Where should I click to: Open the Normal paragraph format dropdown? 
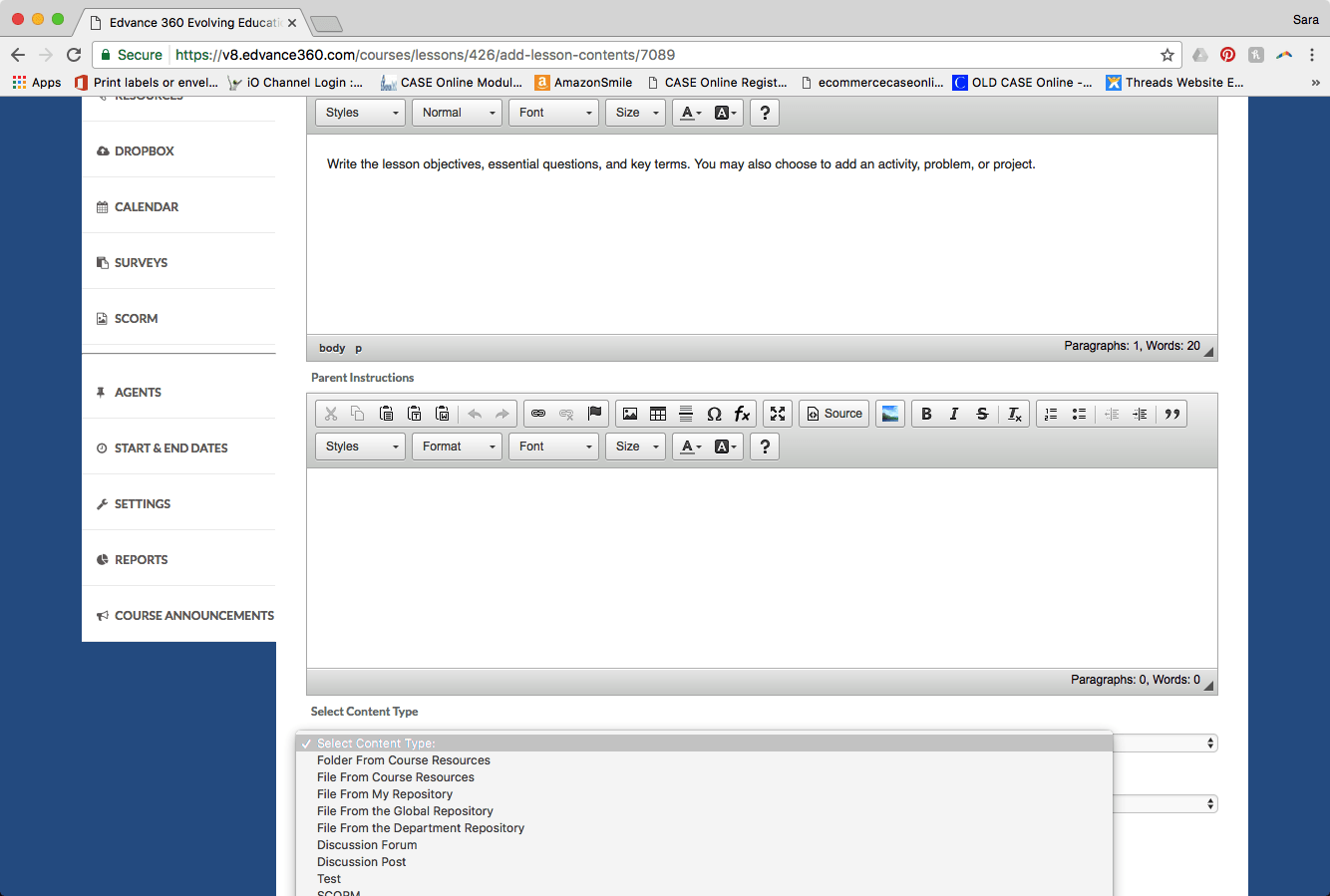pos(458,113)
